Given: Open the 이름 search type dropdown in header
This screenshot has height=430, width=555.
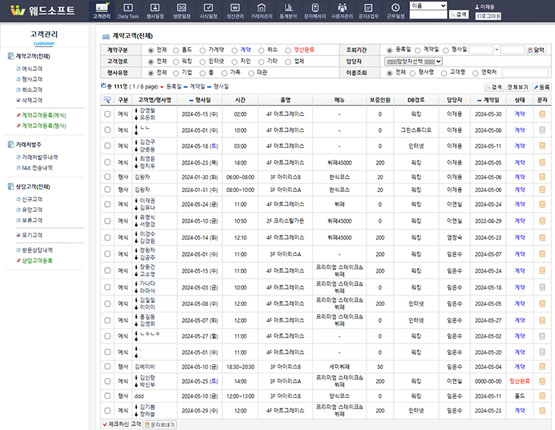Looking at the screenshot, I should [x=428, y=5].
